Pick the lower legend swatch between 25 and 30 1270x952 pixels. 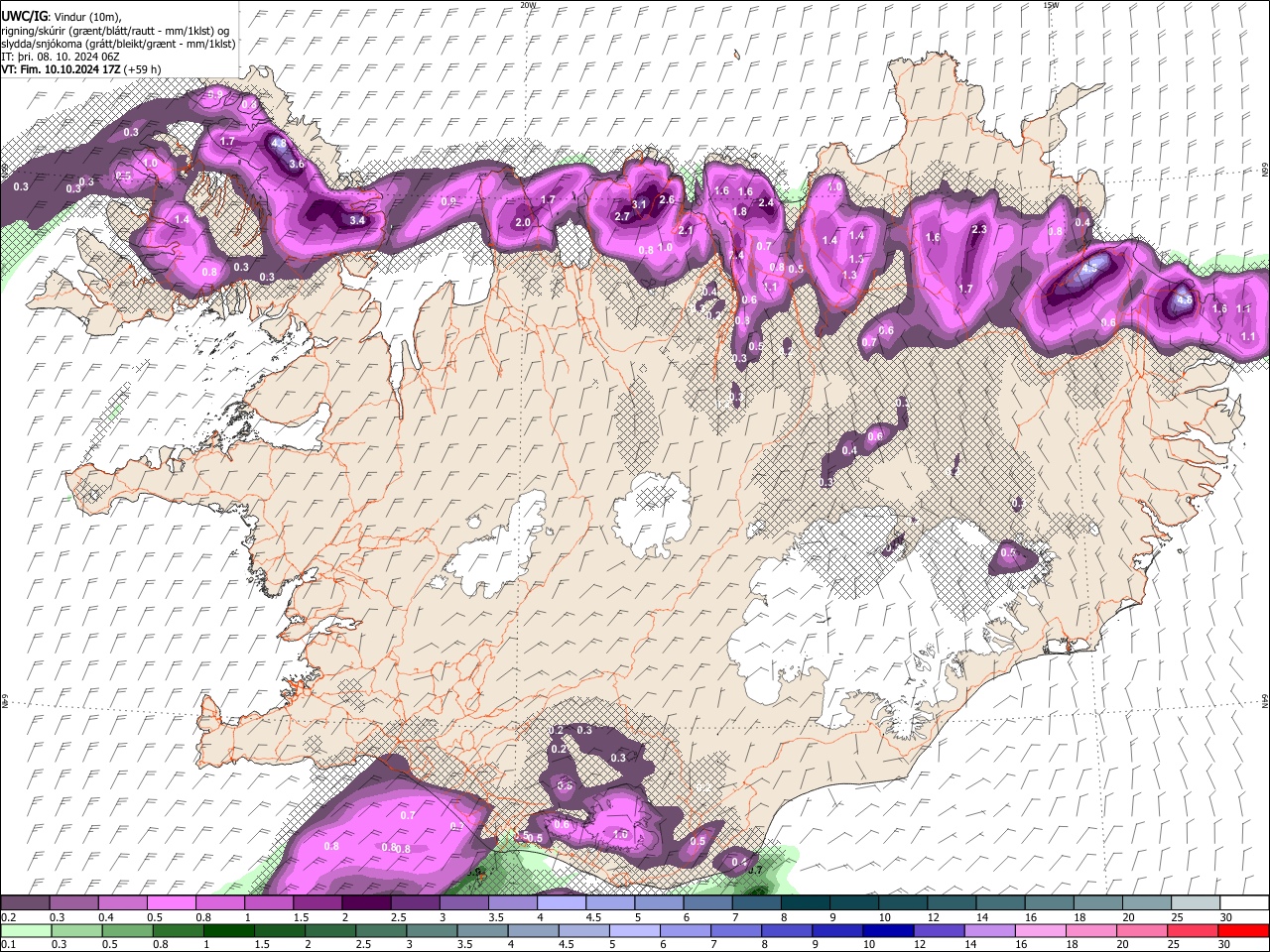click(x=1193, y=930)
